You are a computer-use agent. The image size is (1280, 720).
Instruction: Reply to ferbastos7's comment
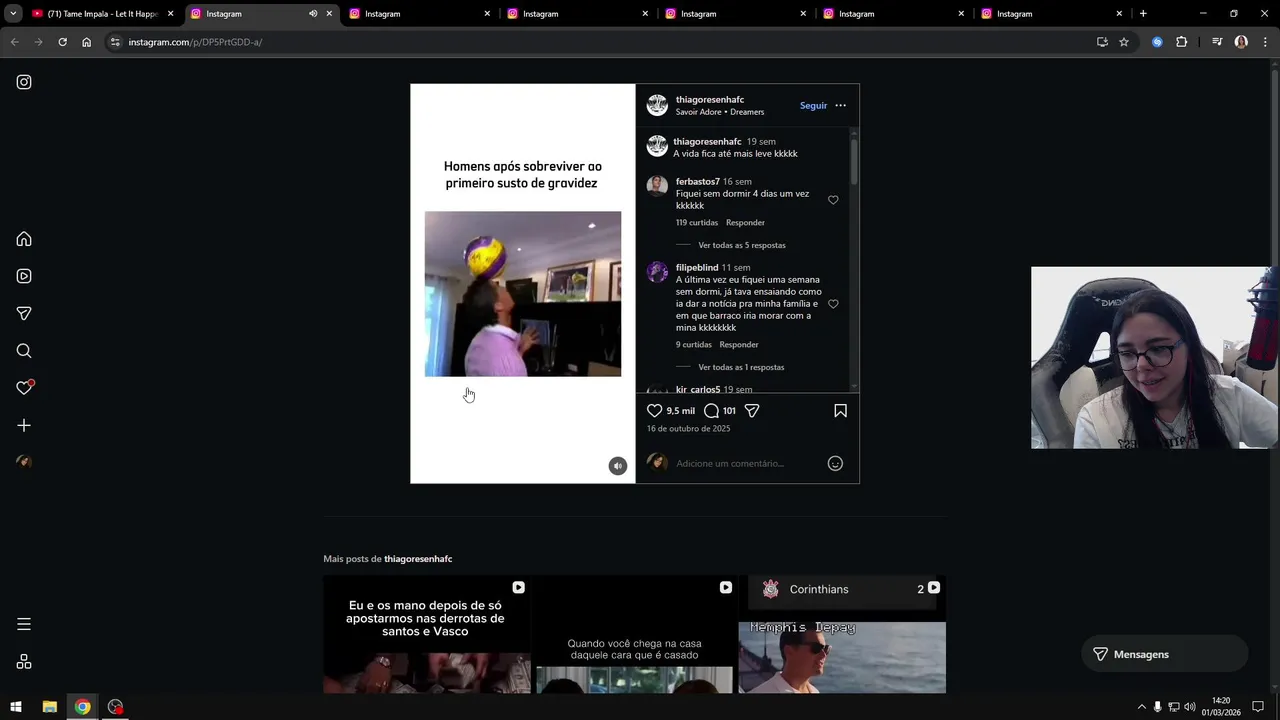(745, 223)
